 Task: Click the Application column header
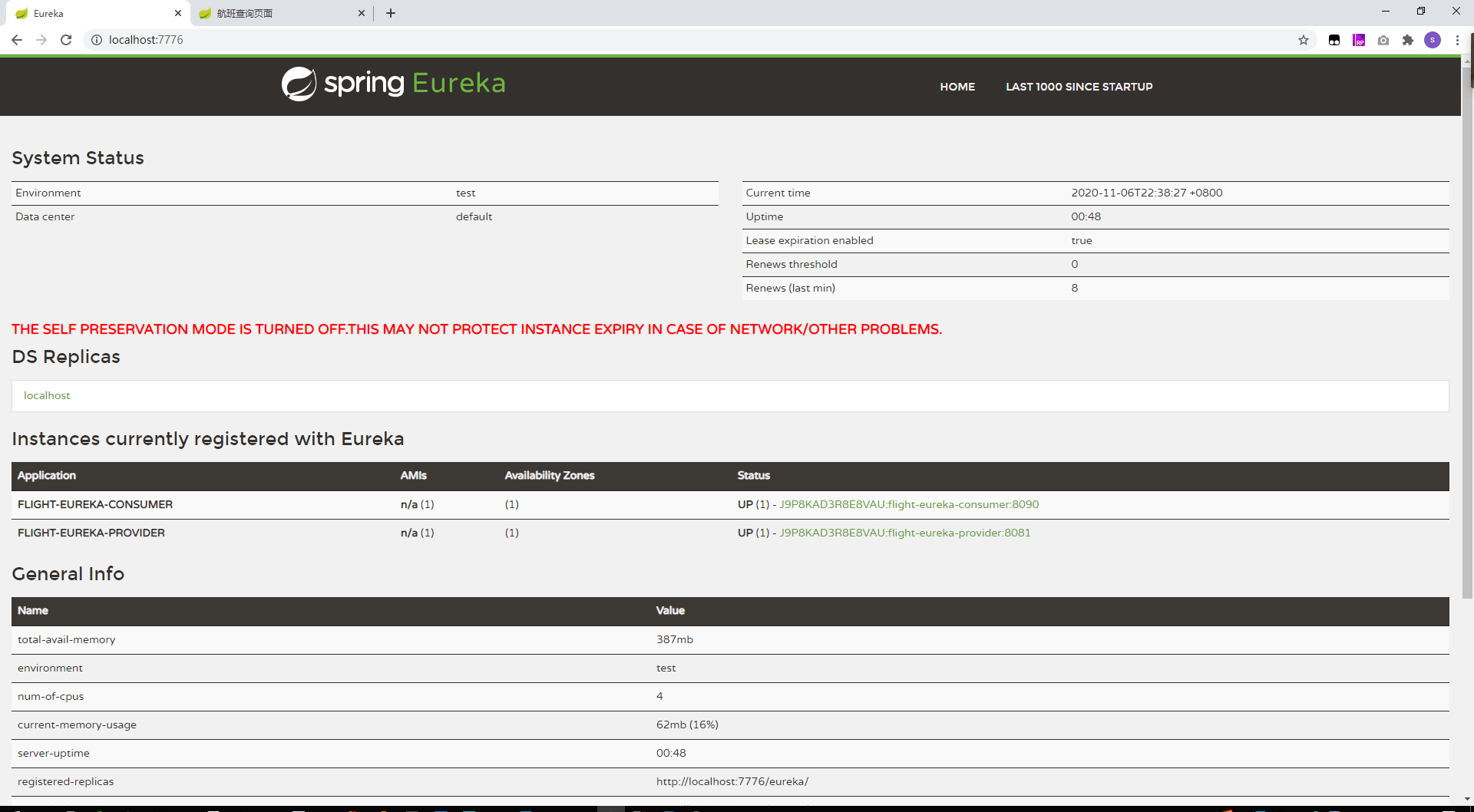pos(47,476)
